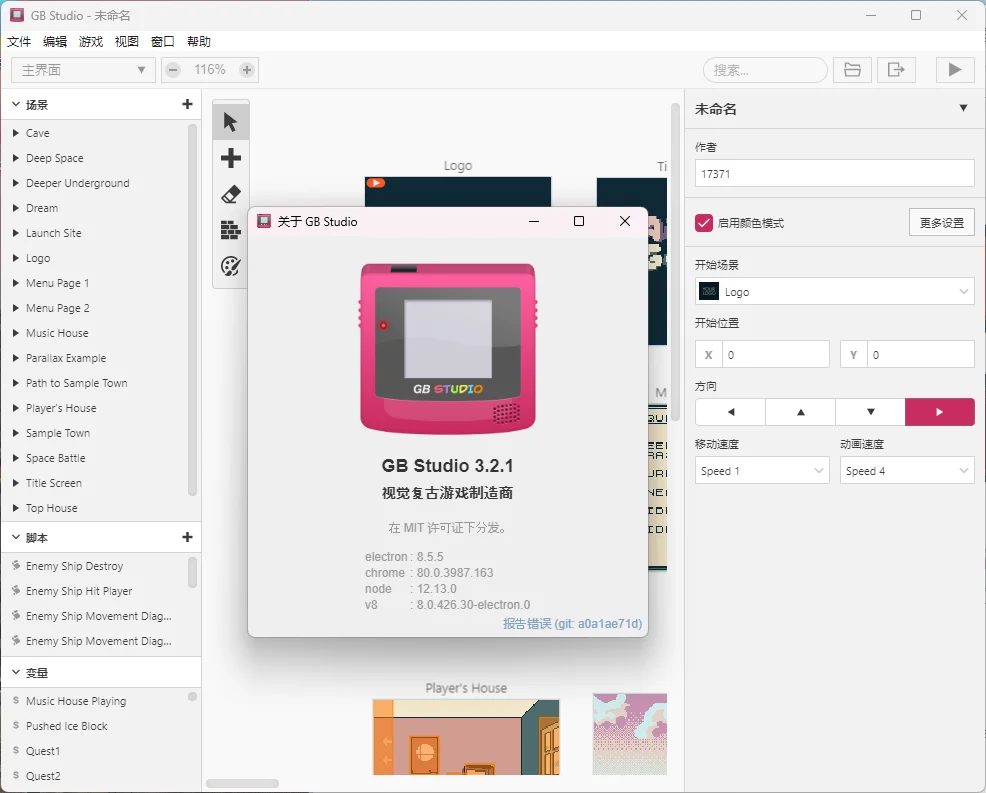The height and width of the screenshot is (793, 986).
Task: Activate the add (plus) tool
Action: (230, 157)
